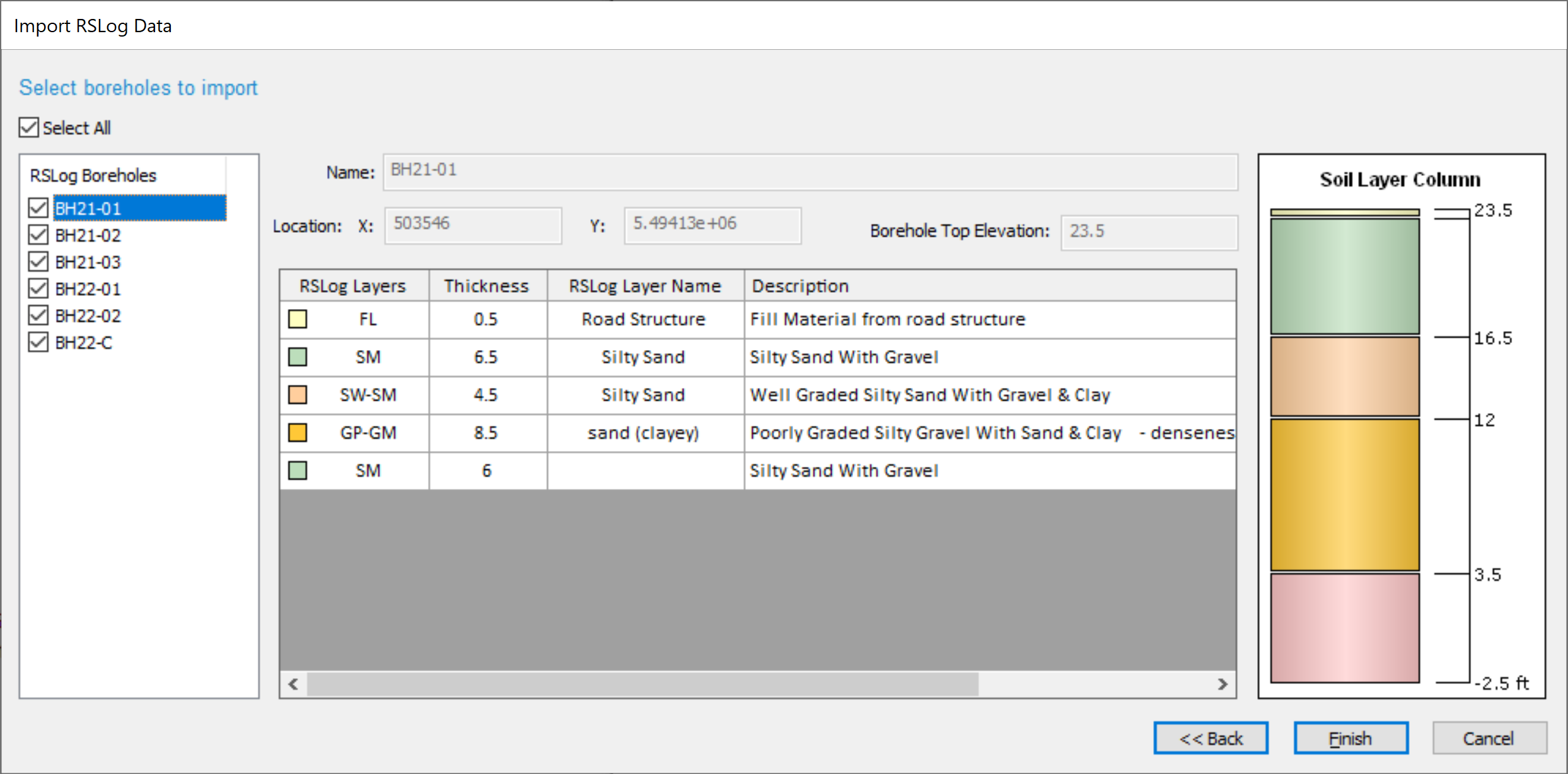The width and height of the screenshot is (1568, 774).
Task: Click the pink soil layer in column
Action: pos(1345,628)
